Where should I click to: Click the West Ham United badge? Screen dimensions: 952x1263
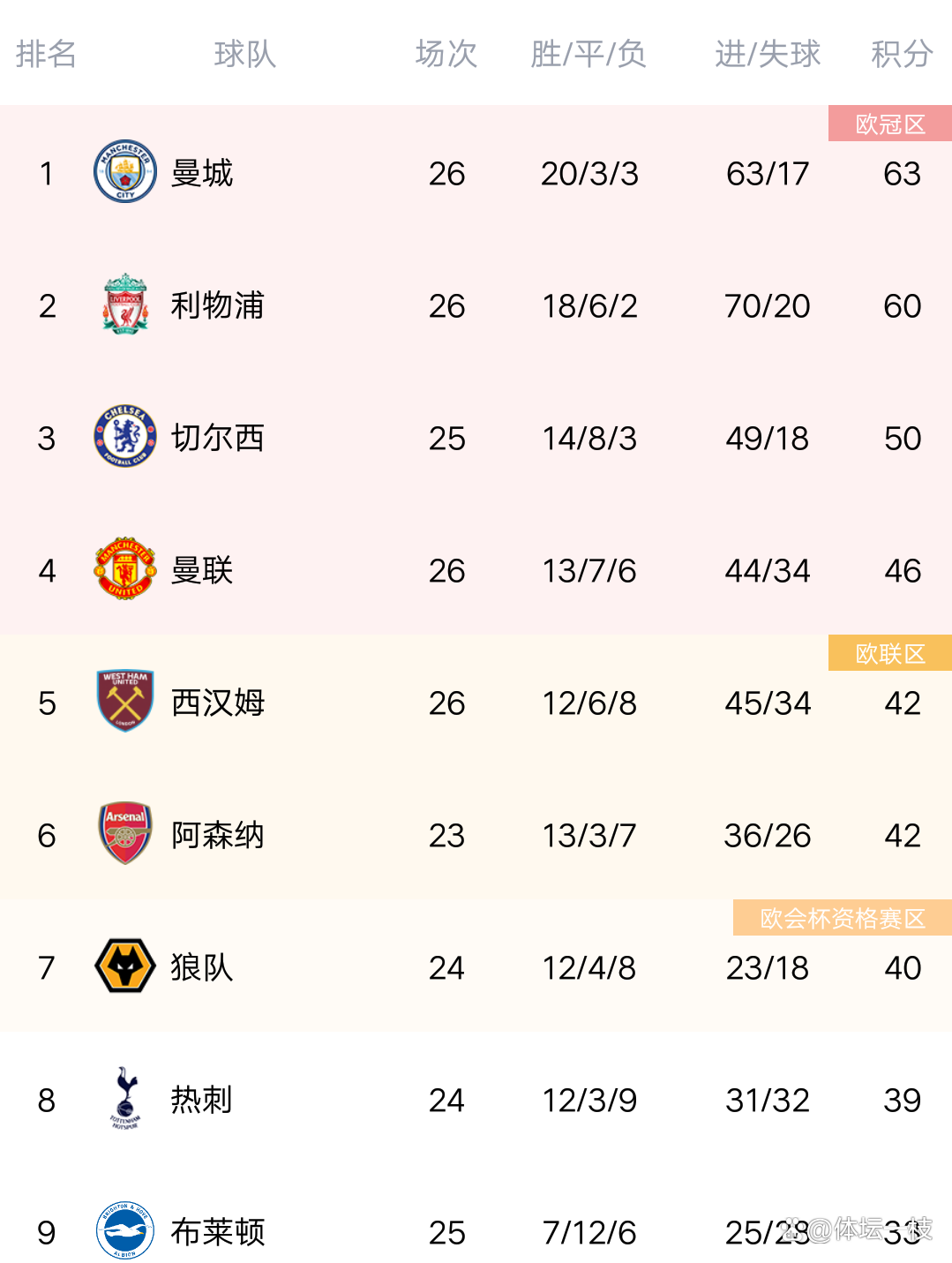point(125,702)
